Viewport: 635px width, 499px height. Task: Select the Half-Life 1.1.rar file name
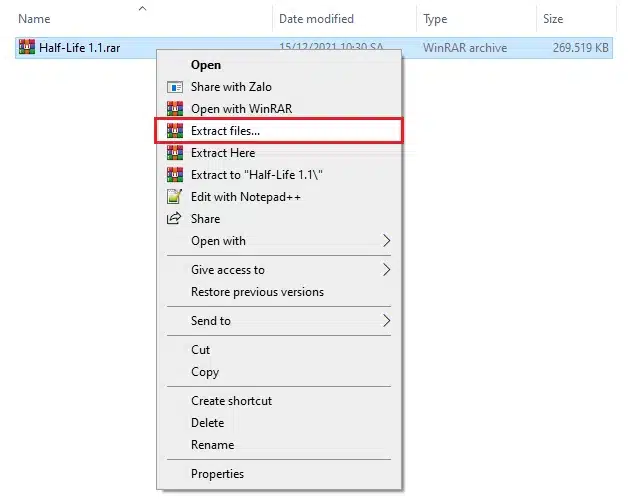click(79, 48)
